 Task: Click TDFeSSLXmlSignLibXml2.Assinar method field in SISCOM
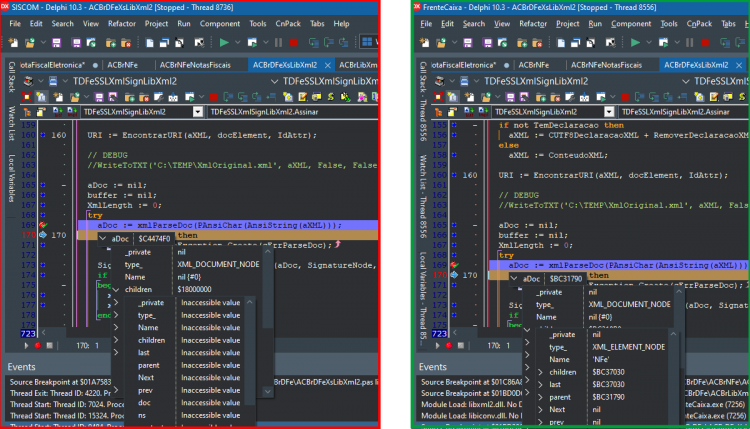(293, 112)
